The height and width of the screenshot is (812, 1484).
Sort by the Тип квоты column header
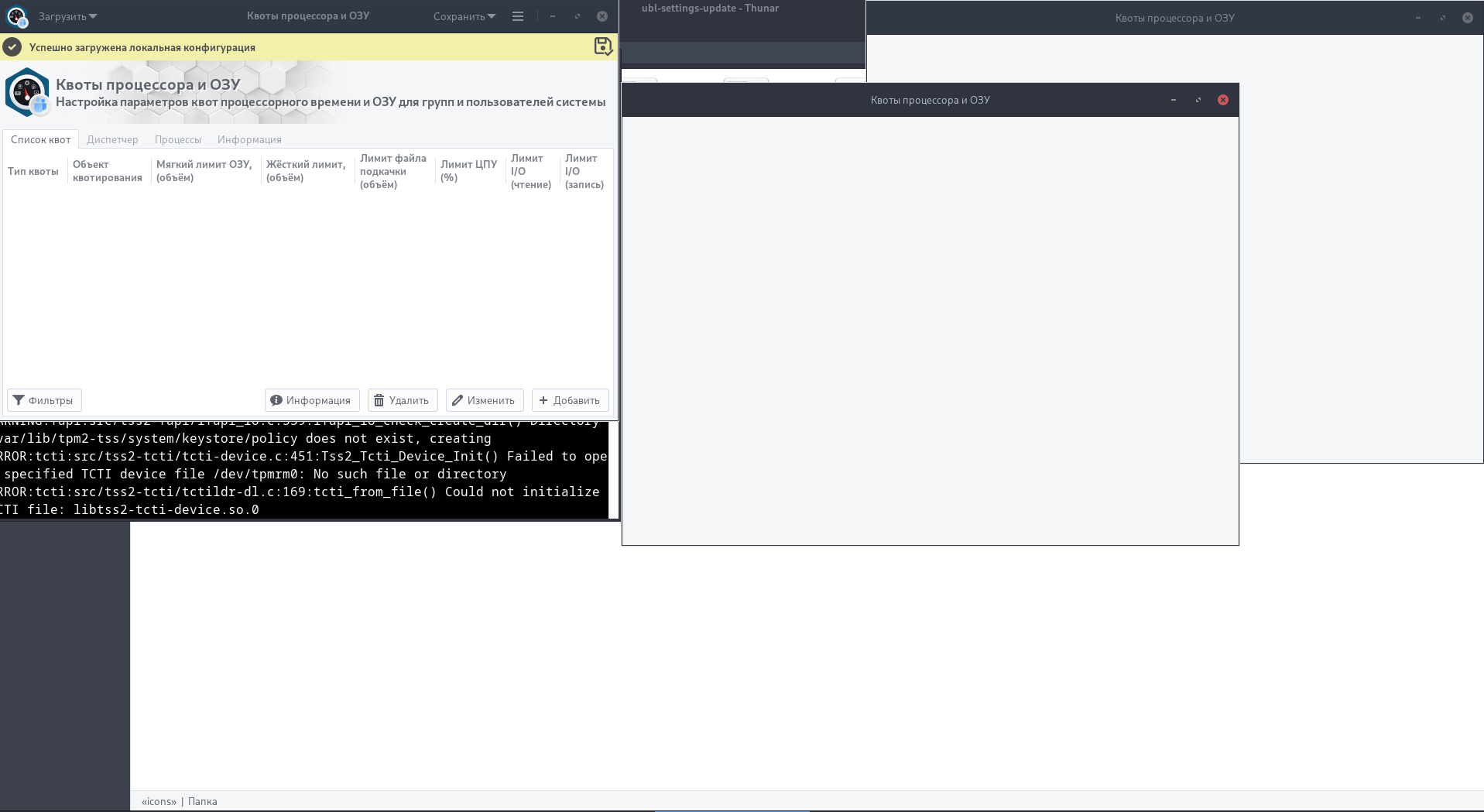pos(33,171)
